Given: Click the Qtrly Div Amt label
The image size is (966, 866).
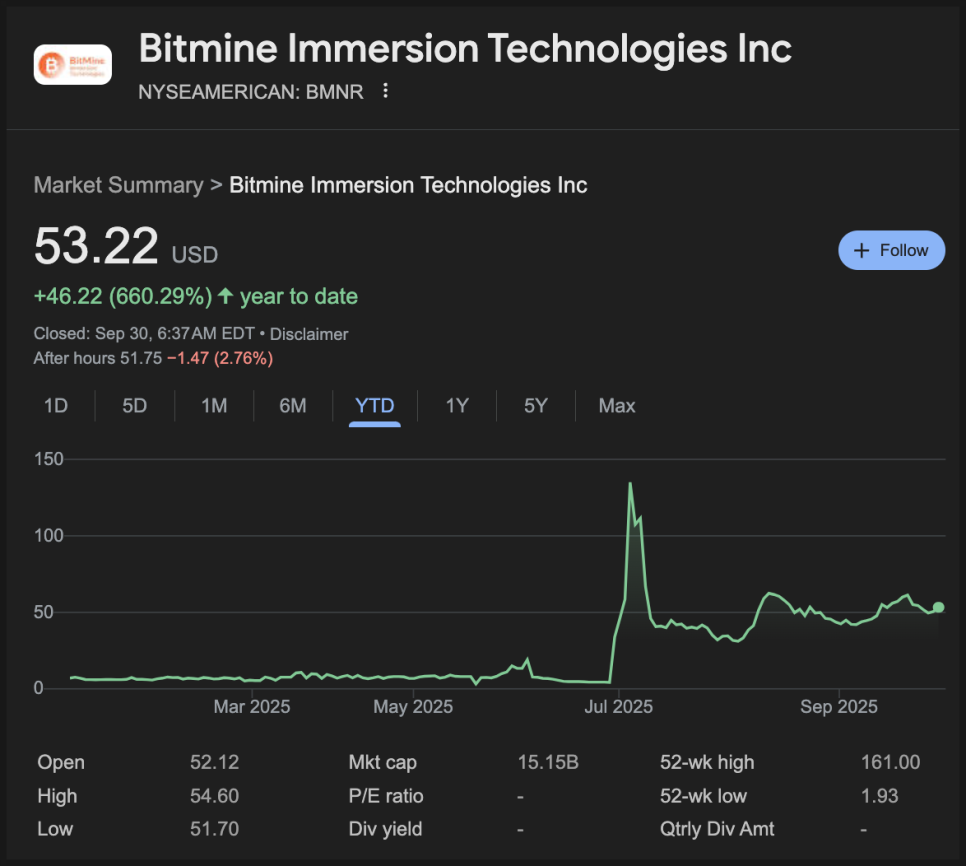Looking at the screenshot, I should [x=717, y=829].
